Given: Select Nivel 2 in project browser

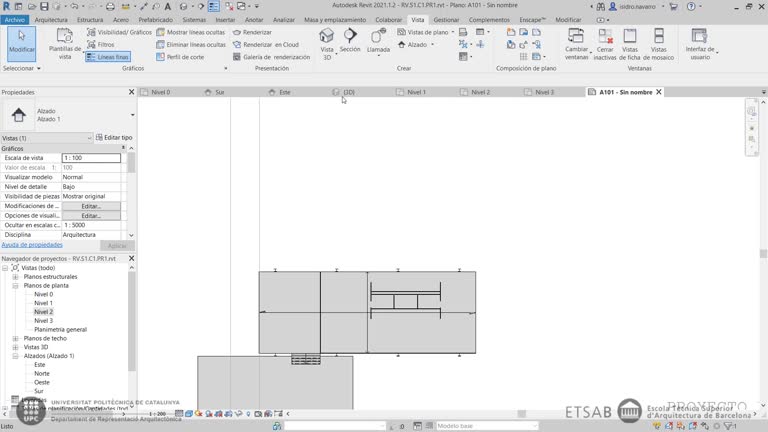Looking at the screenshot, I should click(x=44, y=312).
